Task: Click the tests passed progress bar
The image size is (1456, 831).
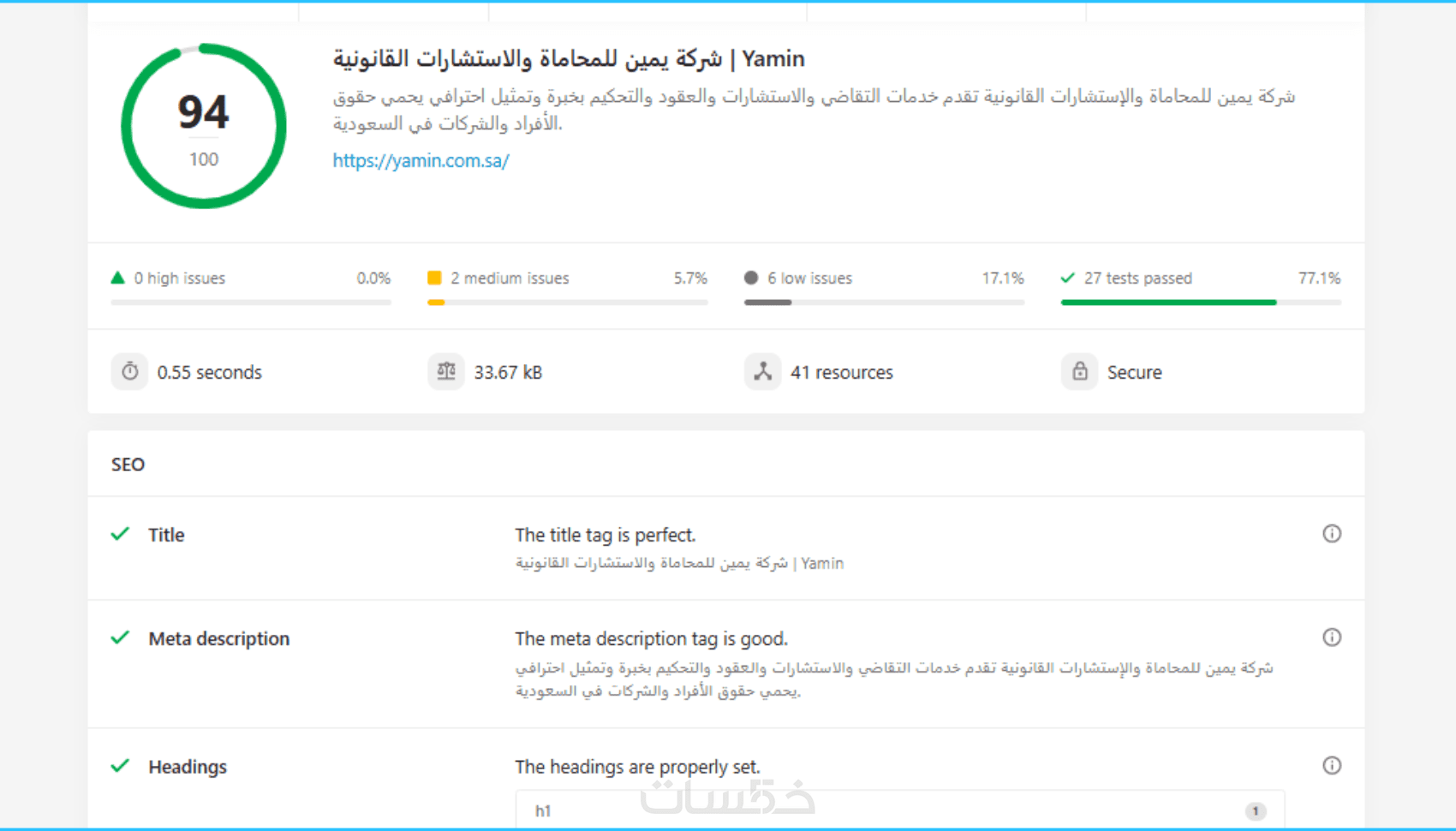Action: point(1201,302)
